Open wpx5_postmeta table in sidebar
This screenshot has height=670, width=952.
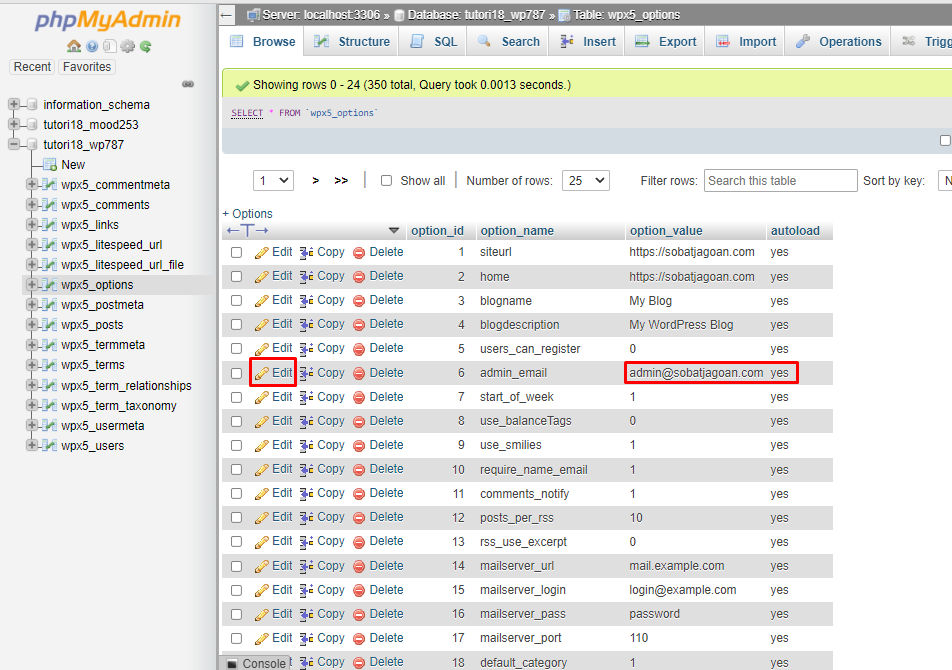(102, 305)
